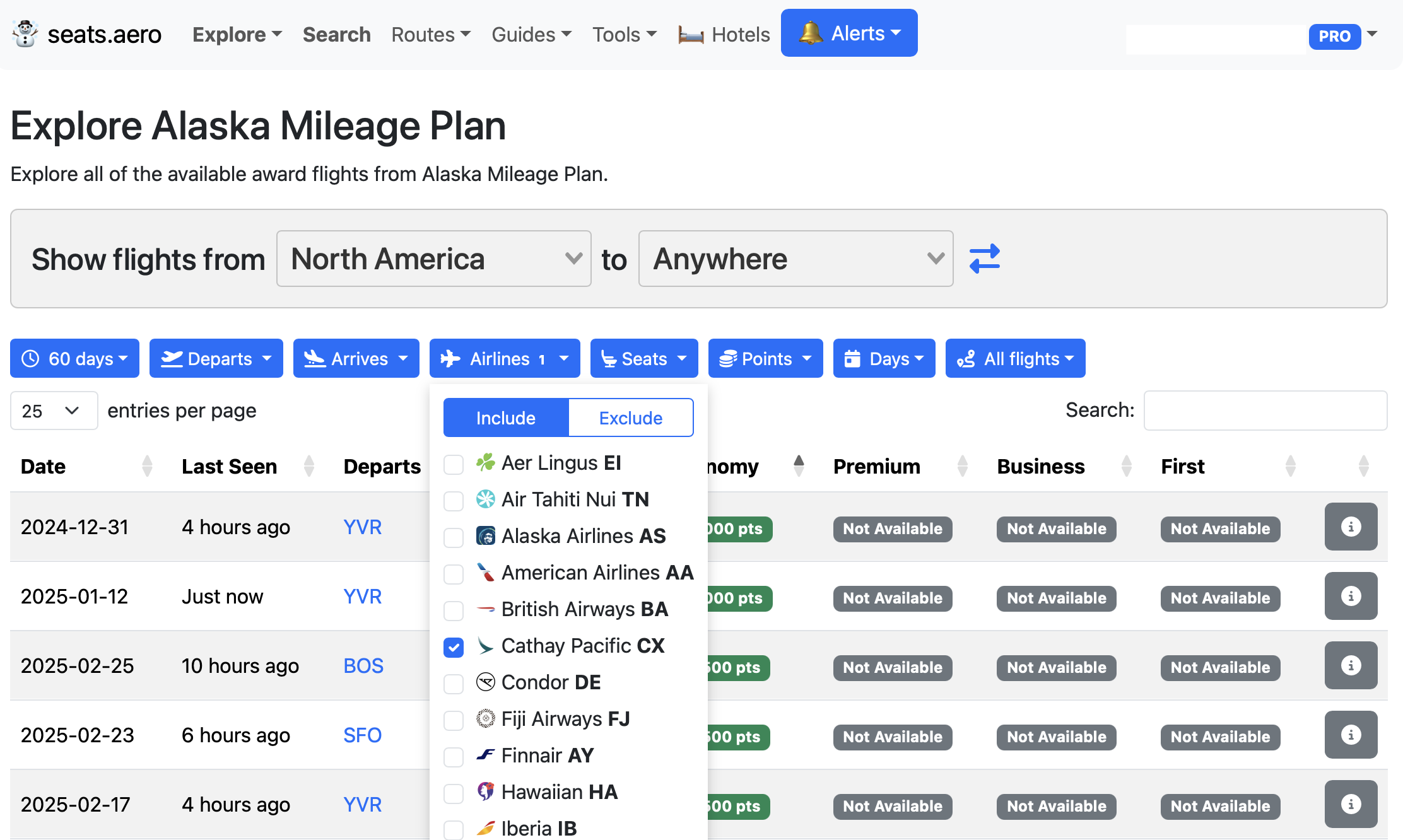Open info for the 2025-02-17 flight
Viewport: 1403px width, 840px height.
(x=1351, y=804)
